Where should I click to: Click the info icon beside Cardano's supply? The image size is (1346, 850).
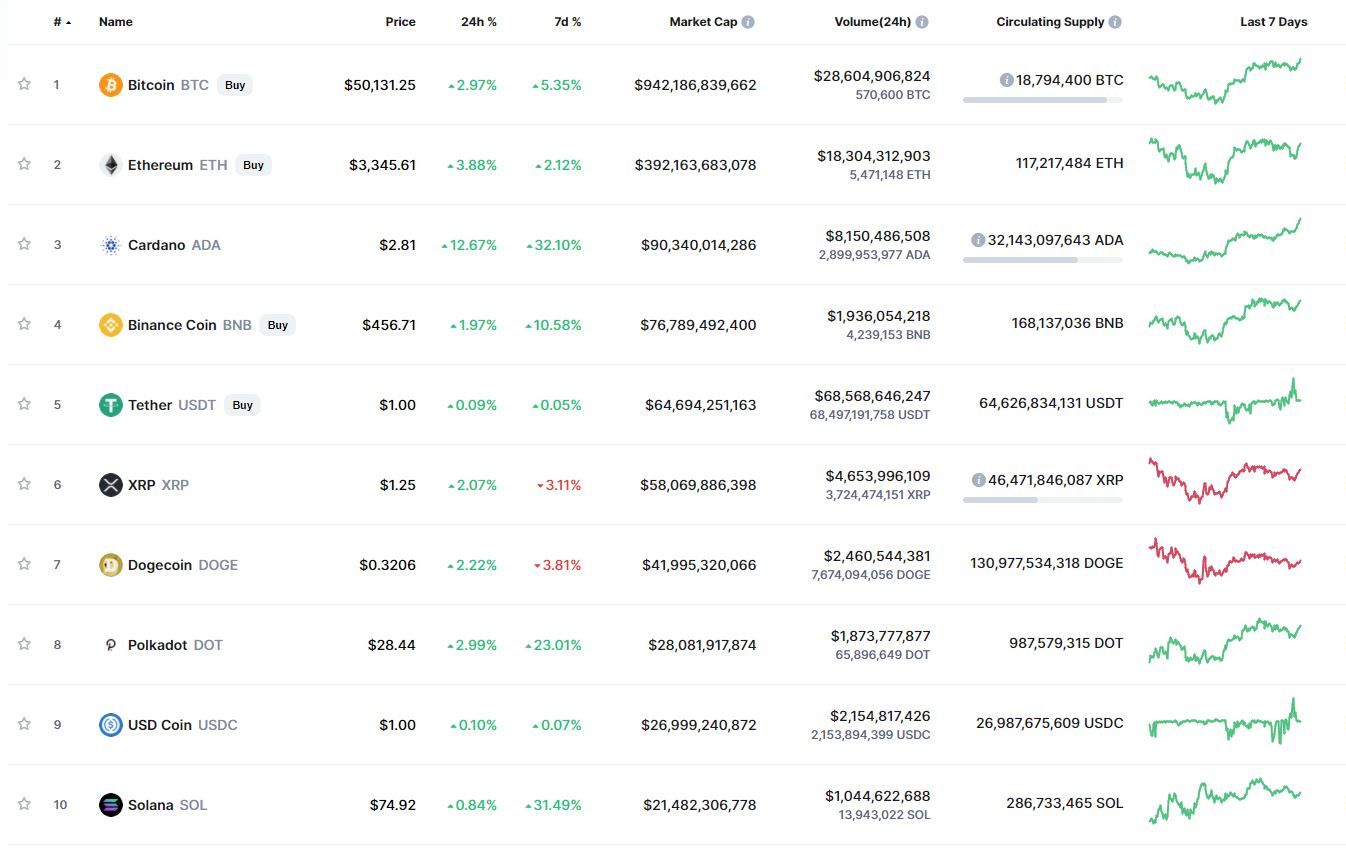pos(978,240)
